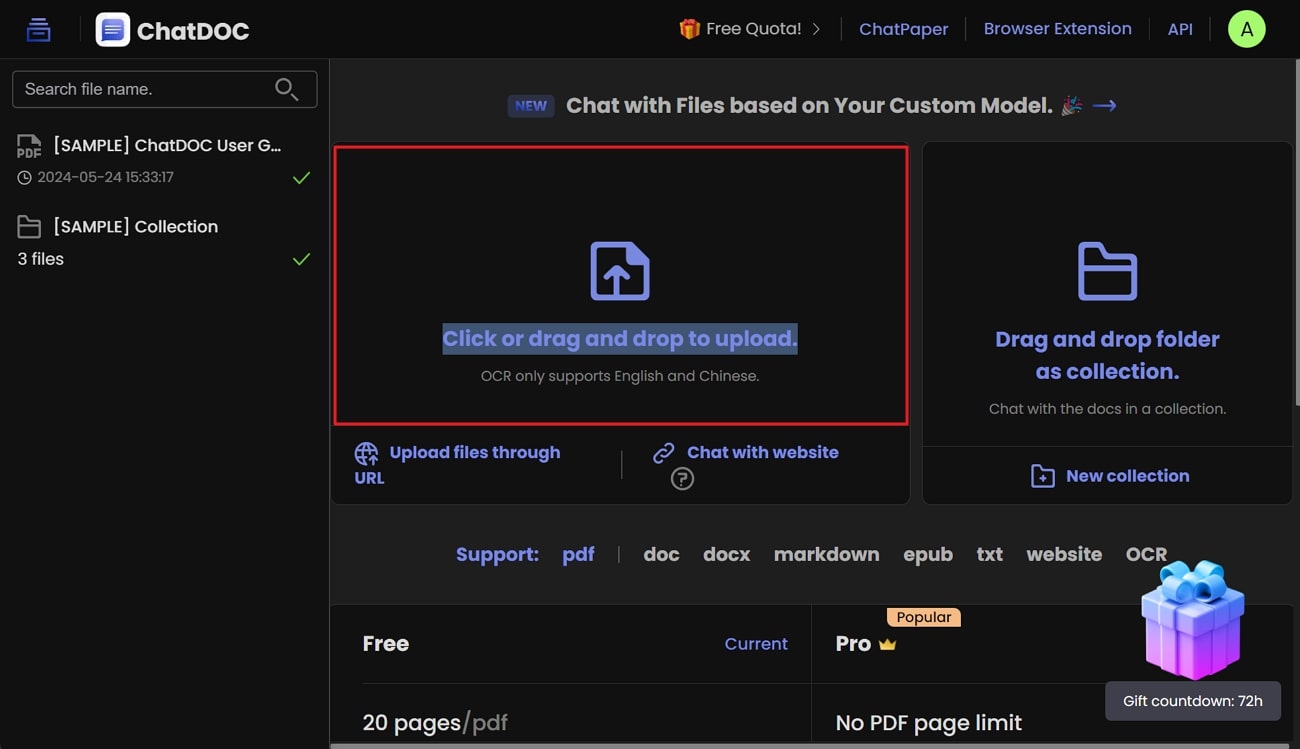Click the globe icon for URL upload
Image resolution: width=1300 pixels, height=749 pixels.
tap(367, 454)
